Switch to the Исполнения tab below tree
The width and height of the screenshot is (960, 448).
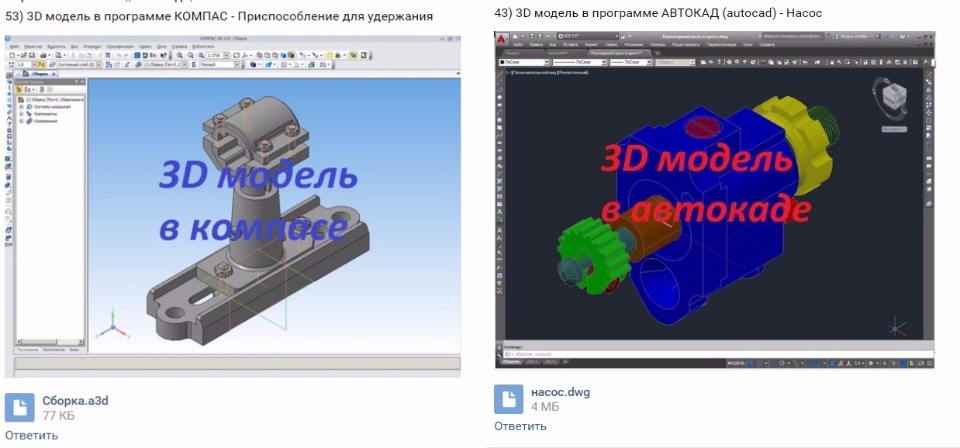54,349
